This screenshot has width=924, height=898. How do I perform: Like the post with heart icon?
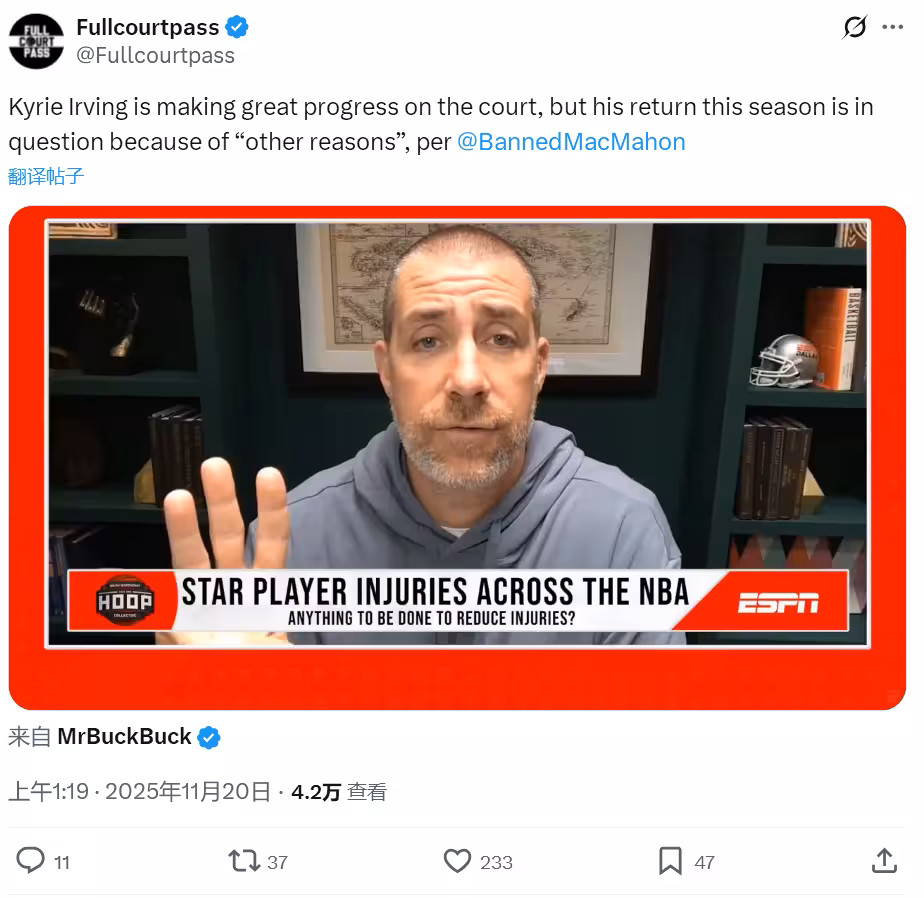[x=457, y=861]
